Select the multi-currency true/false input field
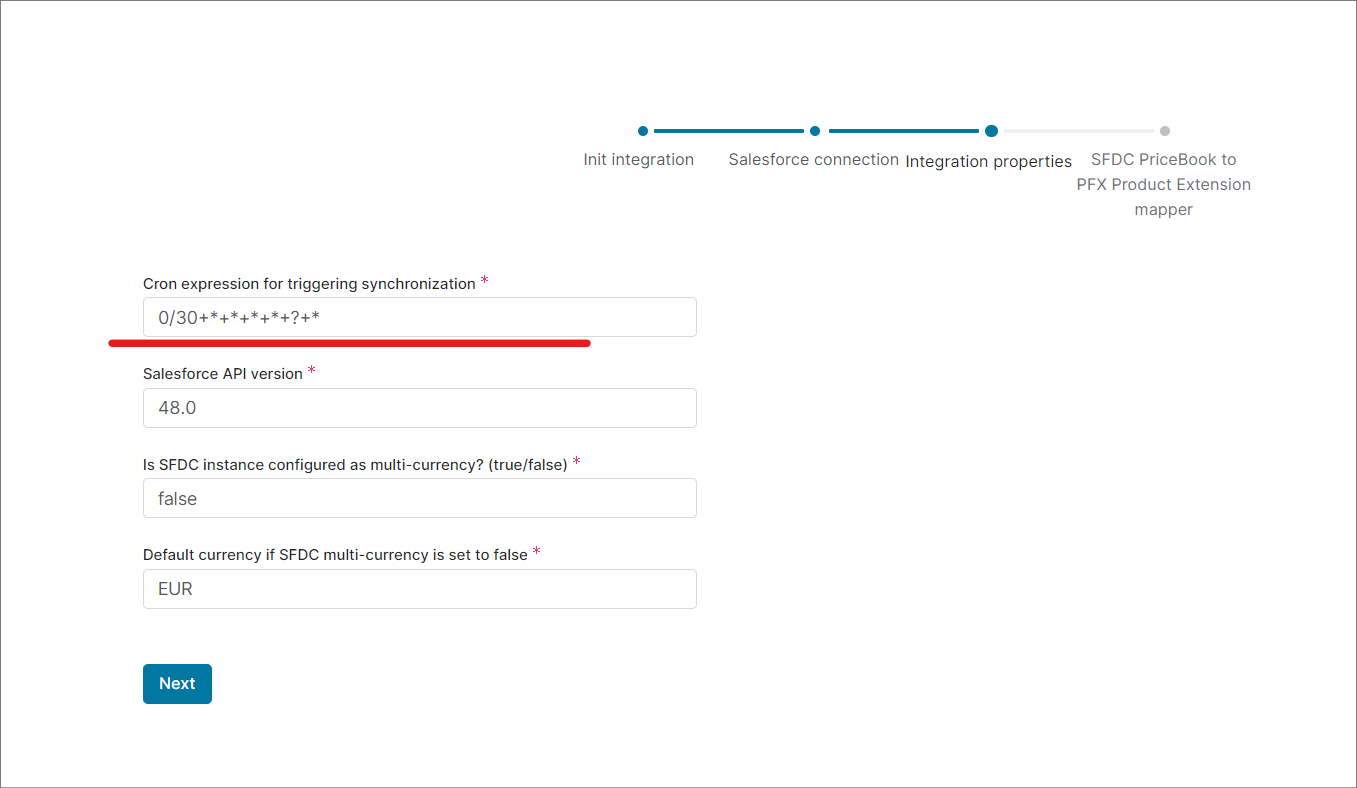Viewport: 1357px width, 788px height. click(x=420, y=498)
